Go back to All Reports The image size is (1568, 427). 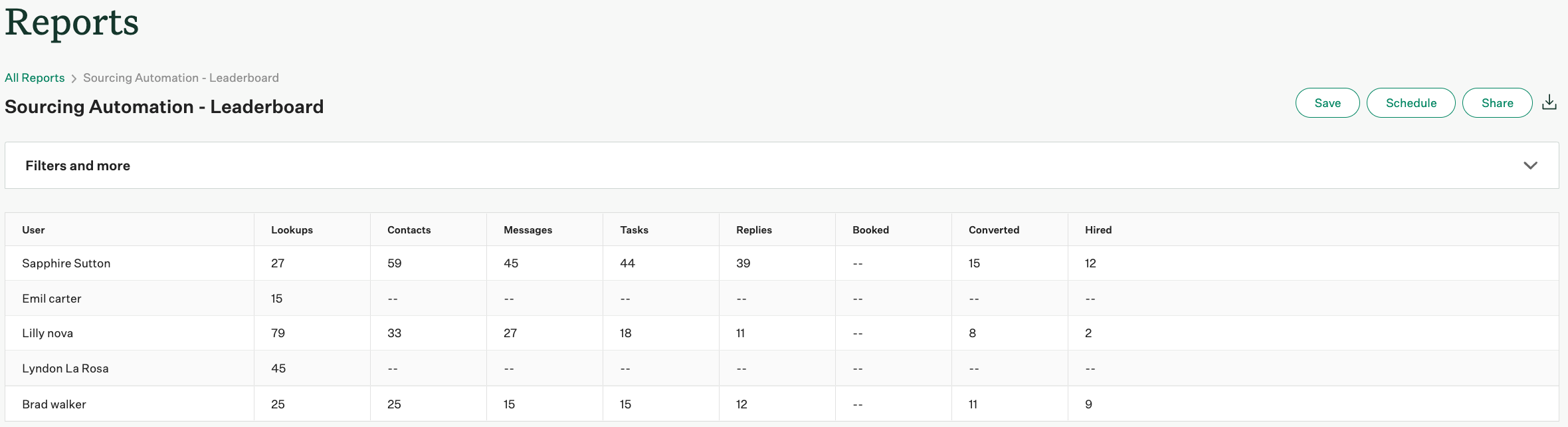[x=35, y=78]
